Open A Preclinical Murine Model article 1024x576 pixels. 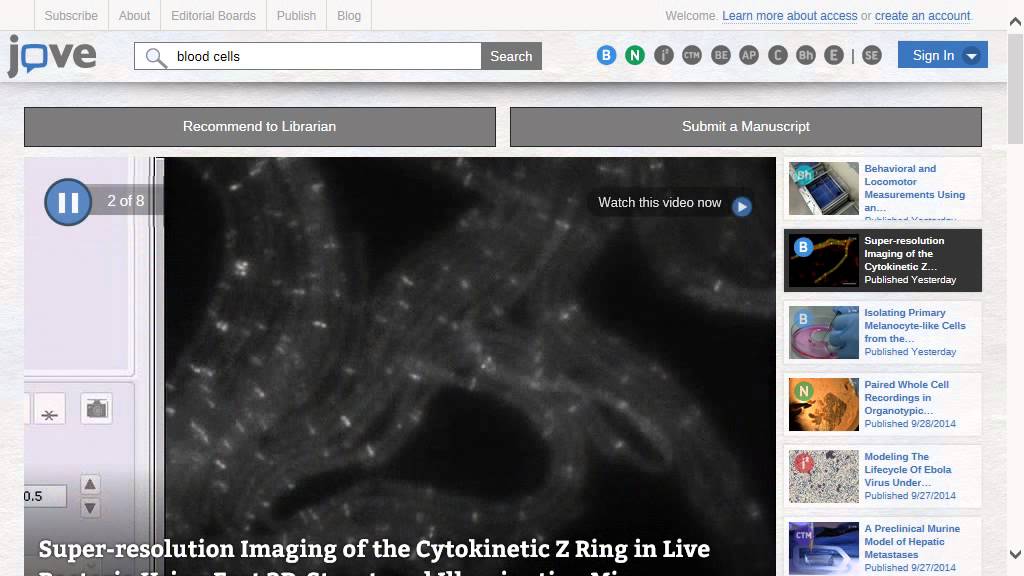click(912, 541)
